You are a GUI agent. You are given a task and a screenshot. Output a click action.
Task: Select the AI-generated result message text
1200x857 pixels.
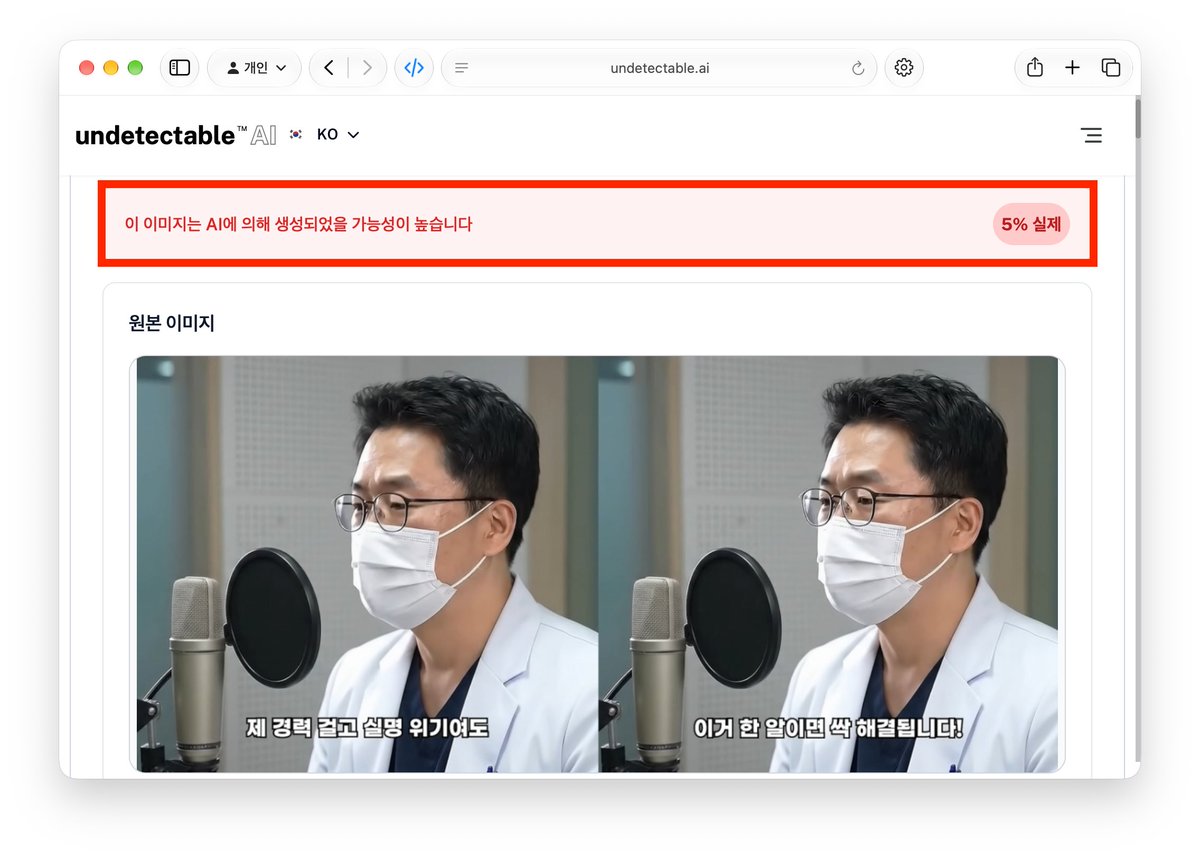point(298,224)
